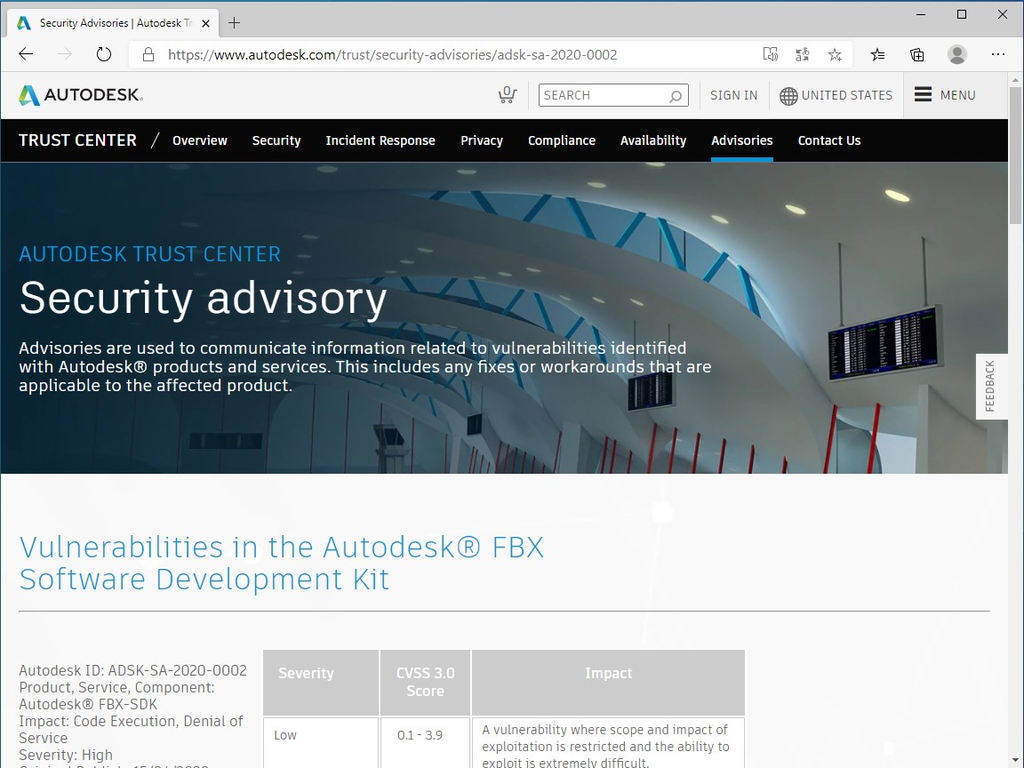Toggle the star to favorite this page
Viewport: 1024px width, 768px height.
click(x=834, y=54)
